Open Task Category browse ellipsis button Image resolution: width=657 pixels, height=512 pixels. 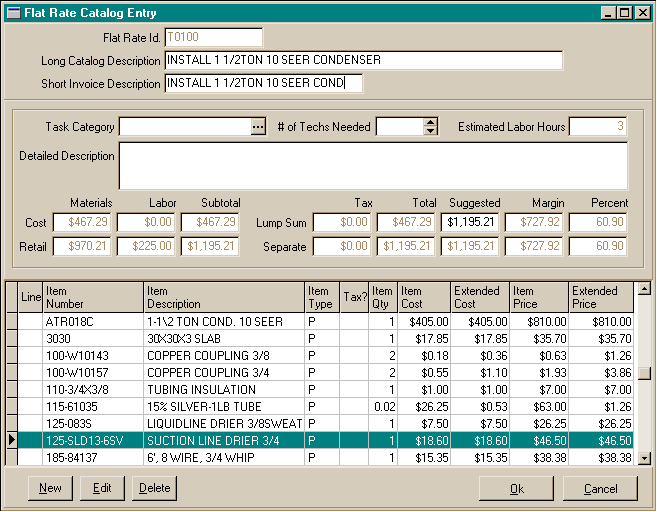pyautogui.click(x=258, y=127)
